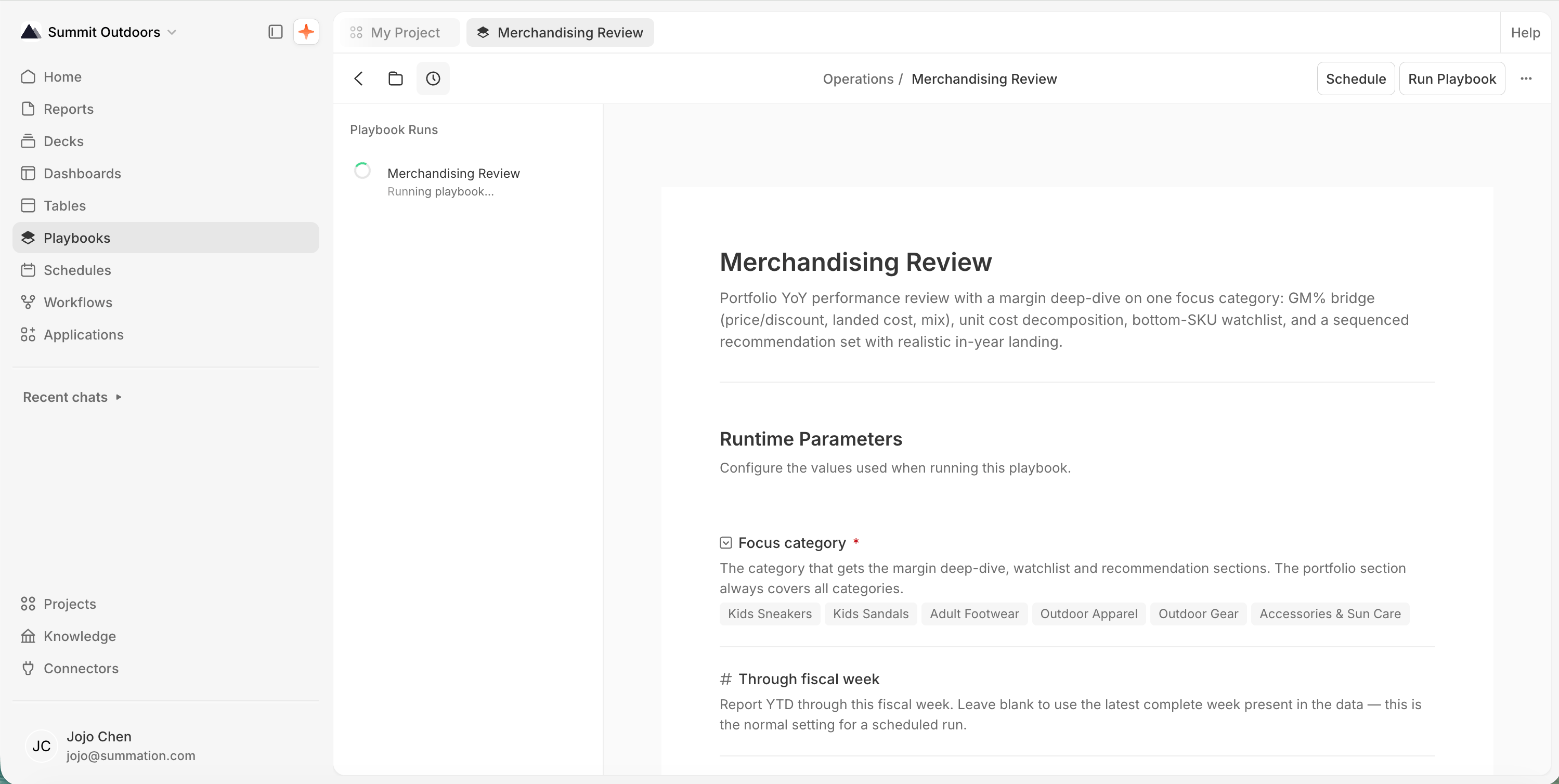Select the Kids Sandals category chip

[x=871, y=614]
